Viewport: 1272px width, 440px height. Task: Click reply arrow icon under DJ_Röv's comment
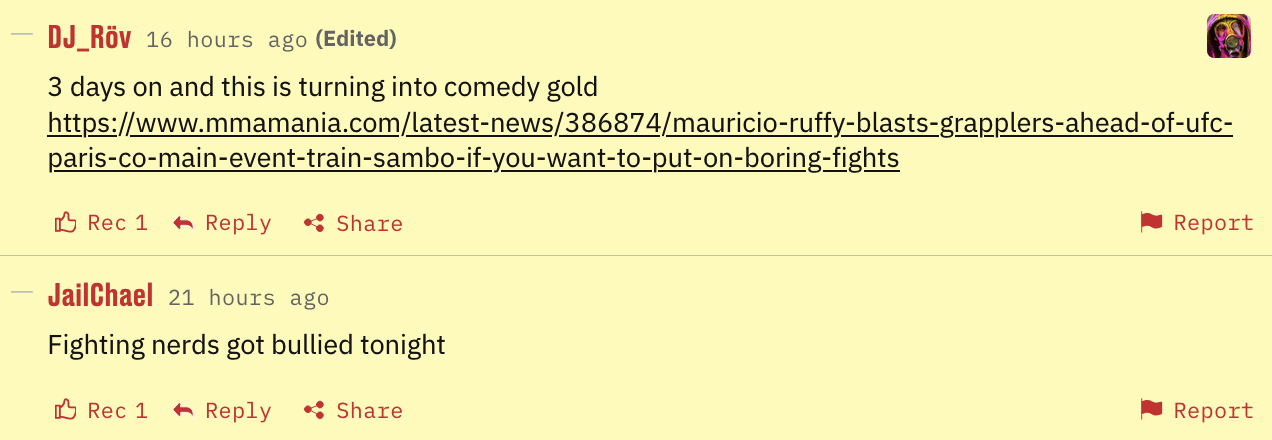[183, 222]
